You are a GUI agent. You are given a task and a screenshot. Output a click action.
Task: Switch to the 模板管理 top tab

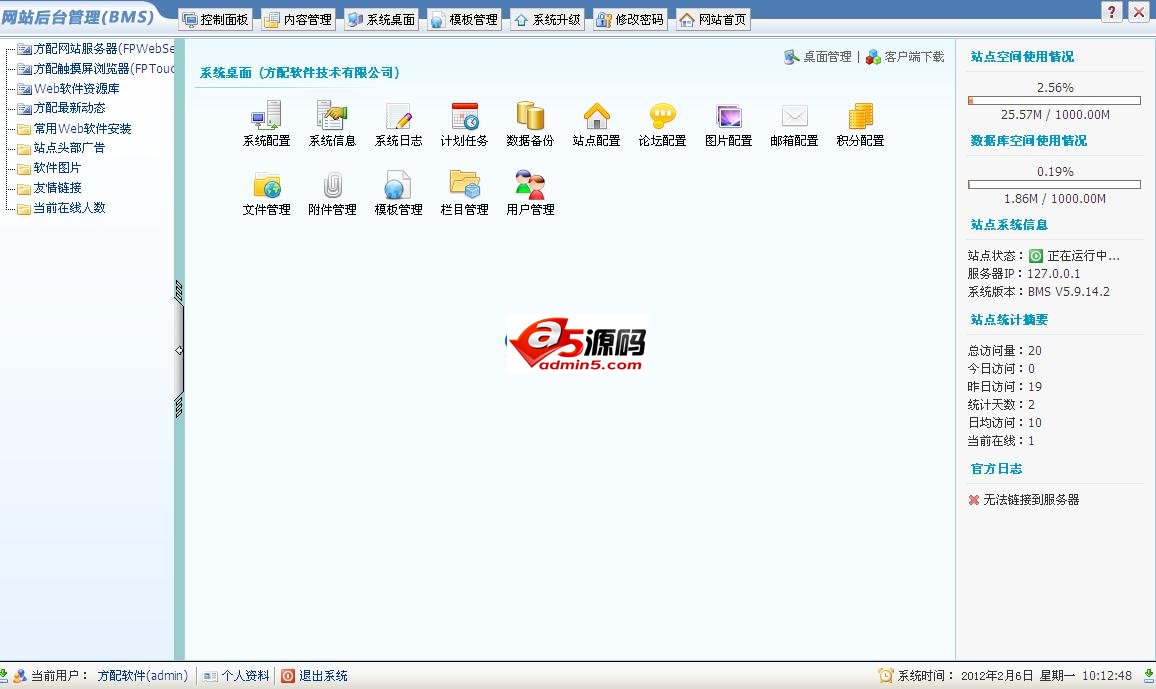464,20
